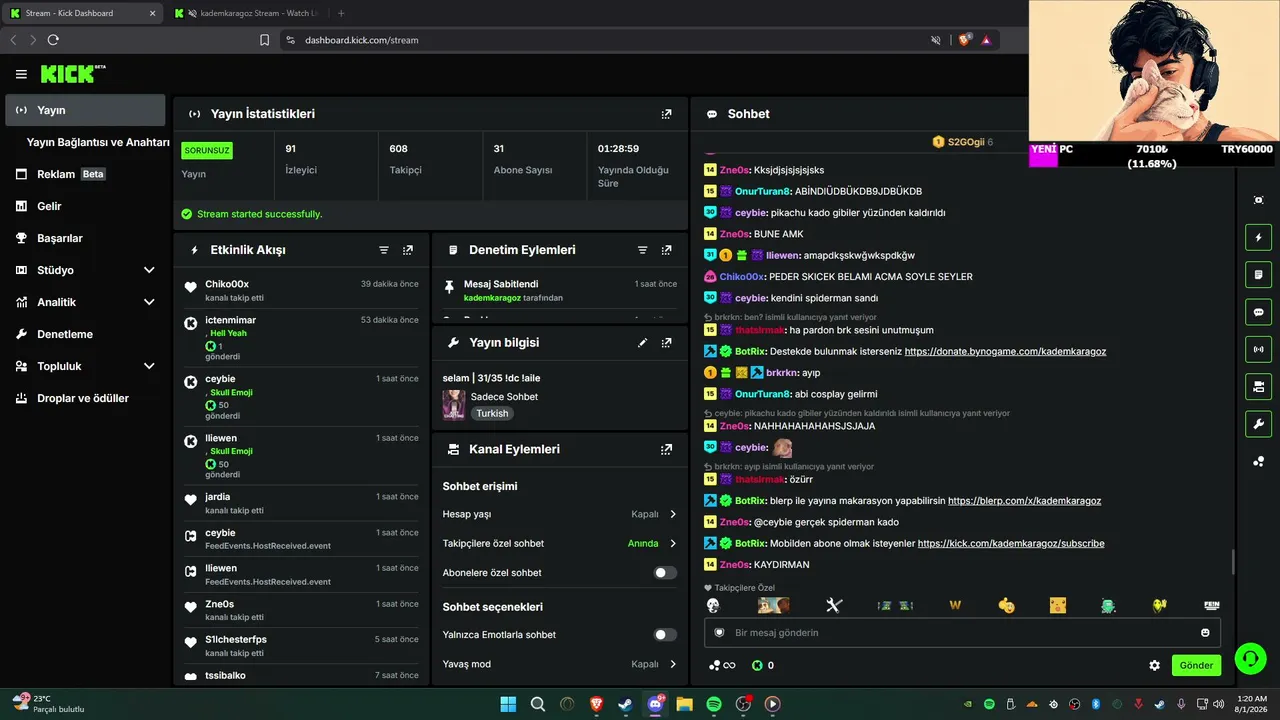Open blerp.com/x/kademkaragoz link in chat

[x=1024, y=501]
